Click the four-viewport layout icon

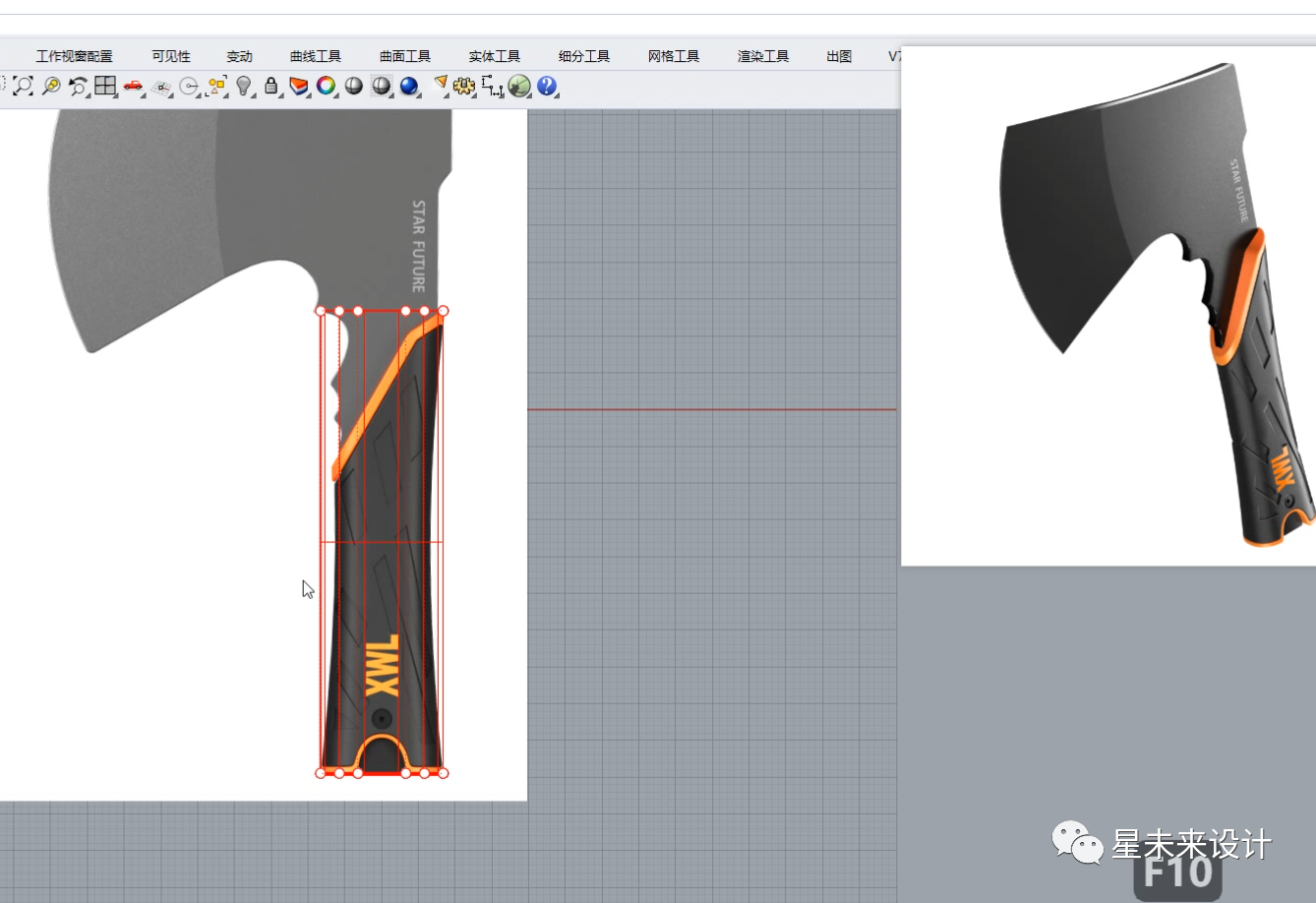[105, 87]
